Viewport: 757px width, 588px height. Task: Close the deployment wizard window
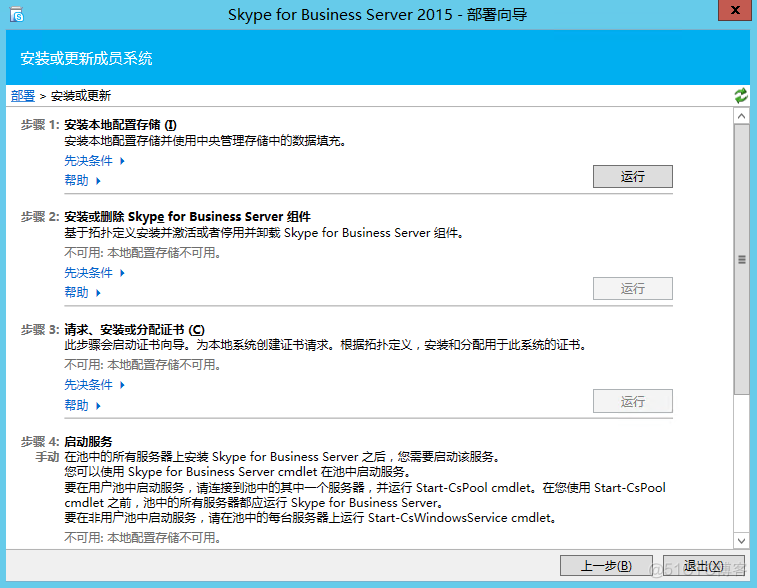pyautogui.click(x=735, y=10)
